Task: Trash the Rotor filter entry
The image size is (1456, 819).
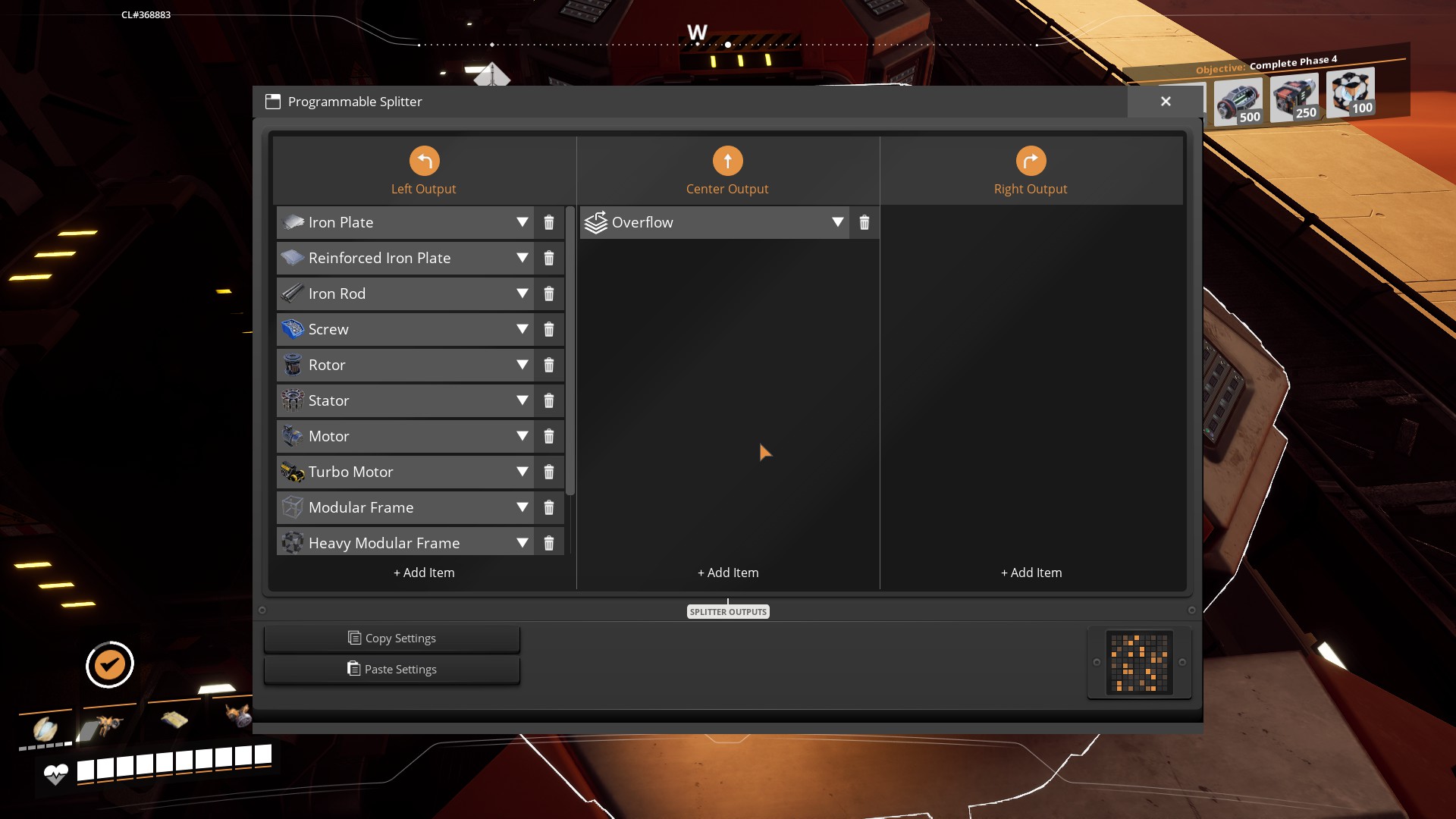Action: pos(548,366)
